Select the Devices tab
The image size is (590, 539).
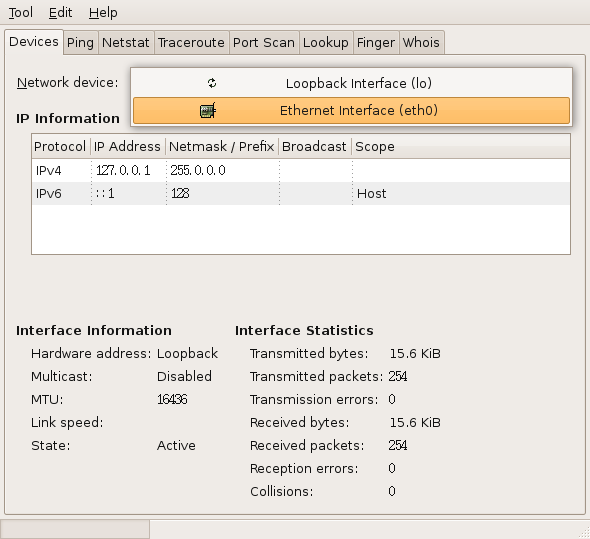click(34, 41)
